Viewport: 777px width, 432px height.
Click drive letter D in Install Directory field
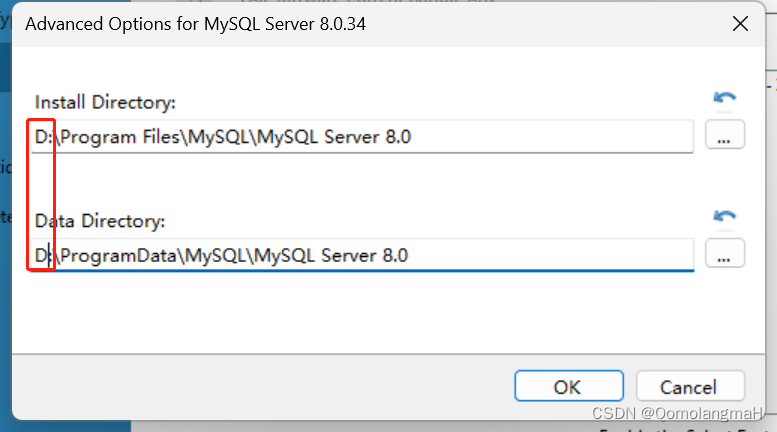click(41, 137)
